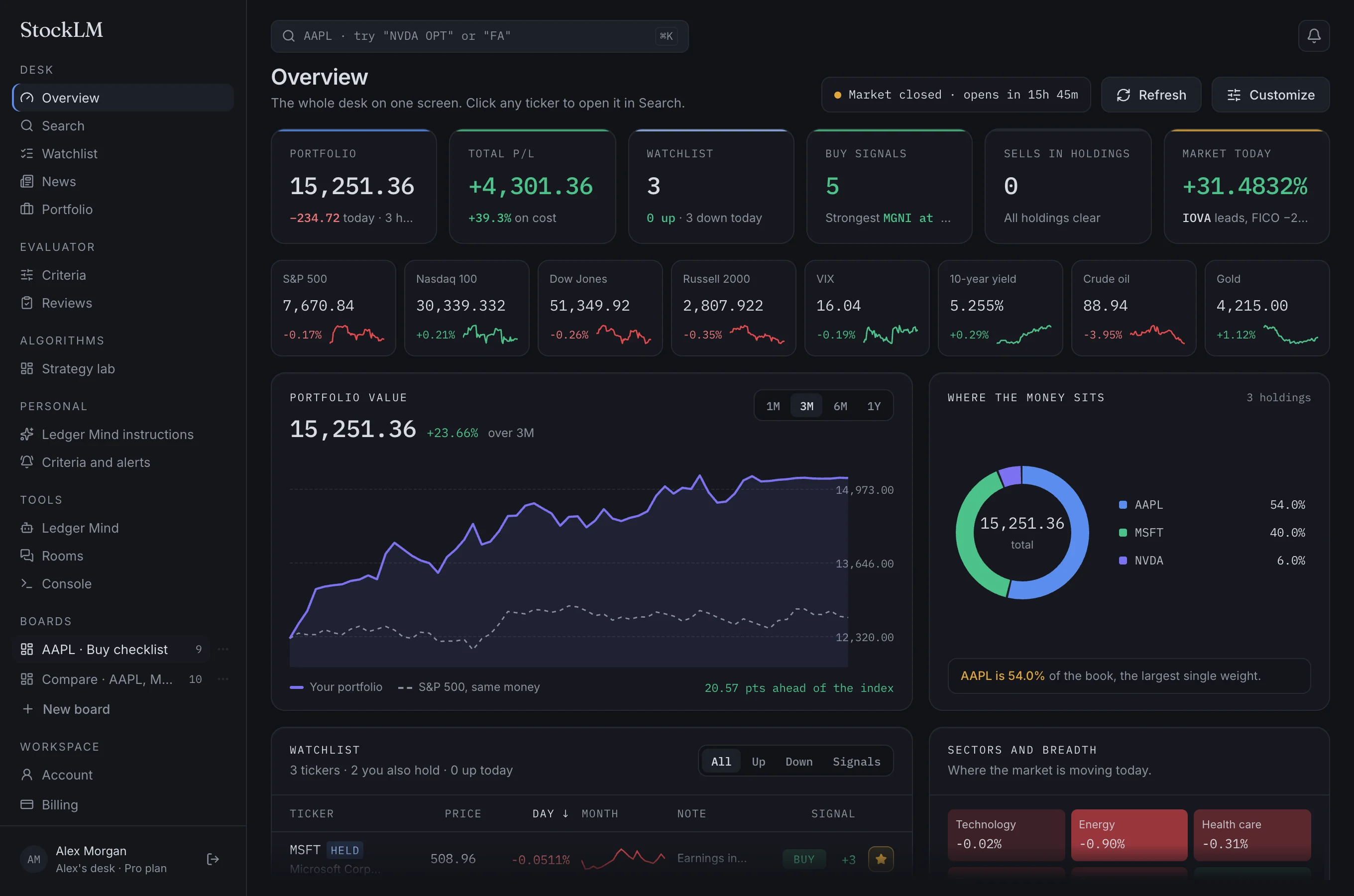Click the Refresh button
The width and height of the screenshot is (1354, 896).
pyautogui.click(x=1150, y=95)
